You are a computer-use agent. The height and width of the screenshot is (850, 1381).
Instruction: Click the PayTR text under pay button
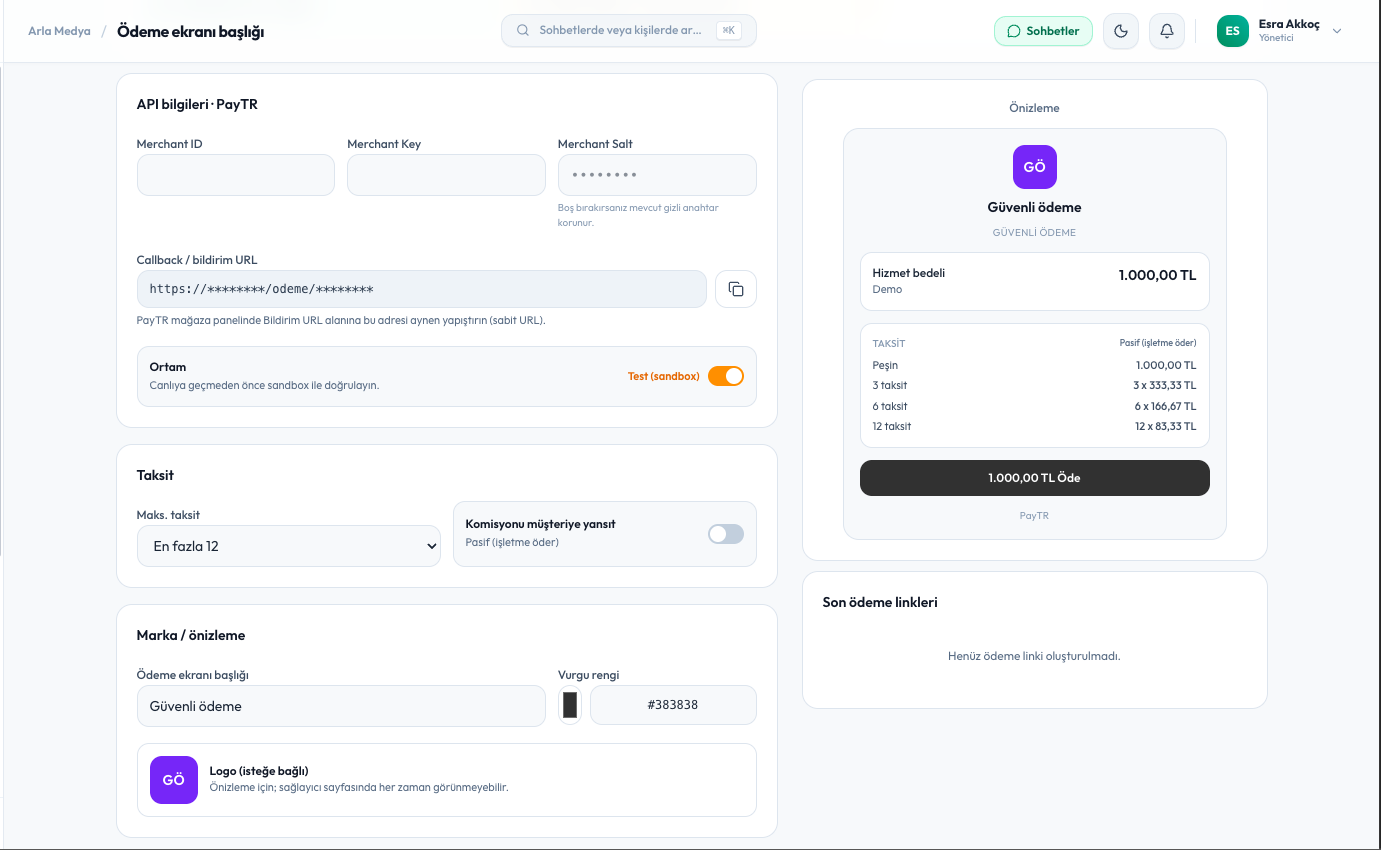click(1034, 516)
